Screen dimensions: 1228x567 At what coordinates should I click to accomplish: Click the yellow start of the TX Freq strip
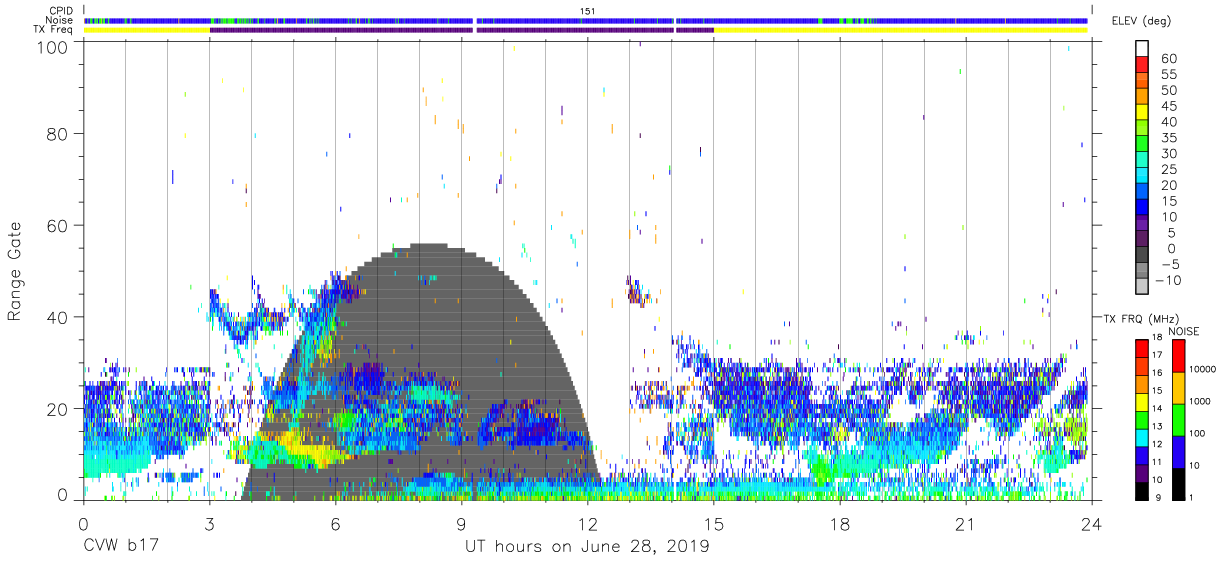point(147,30)
